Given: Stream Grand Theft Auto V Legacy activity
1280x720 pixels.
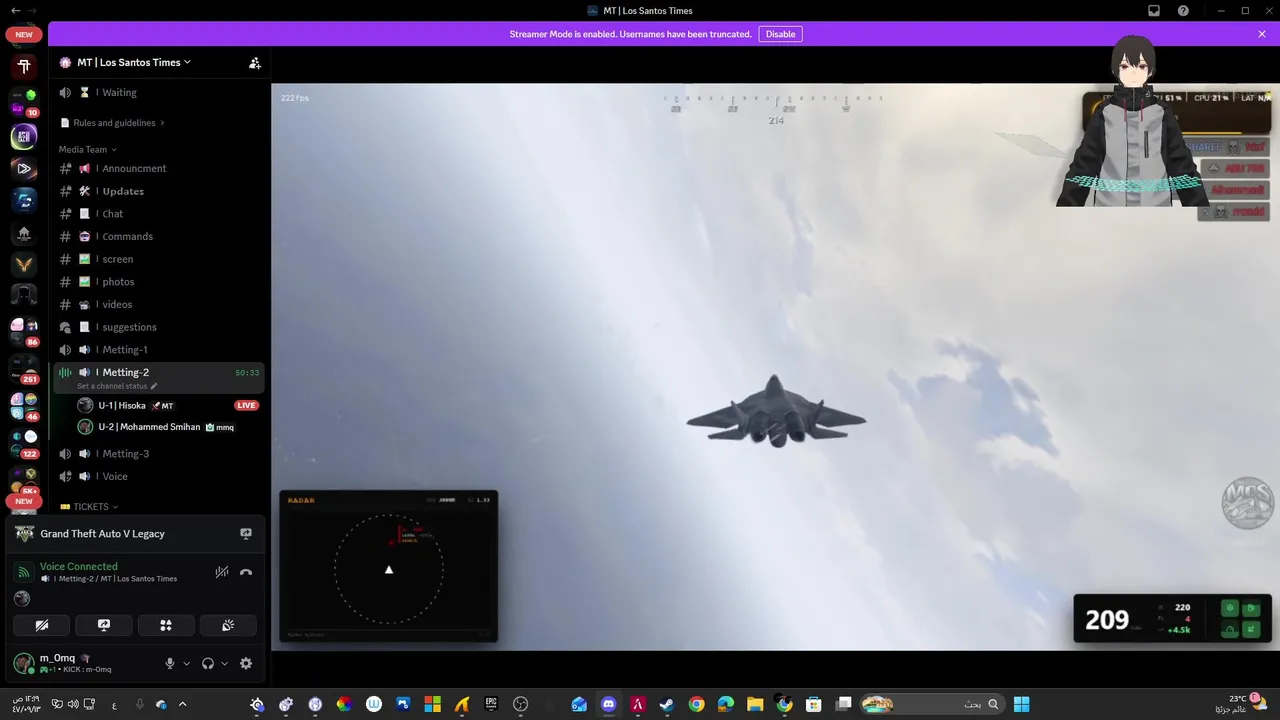Looking at the screenshot, I should [x=246, y=534].
